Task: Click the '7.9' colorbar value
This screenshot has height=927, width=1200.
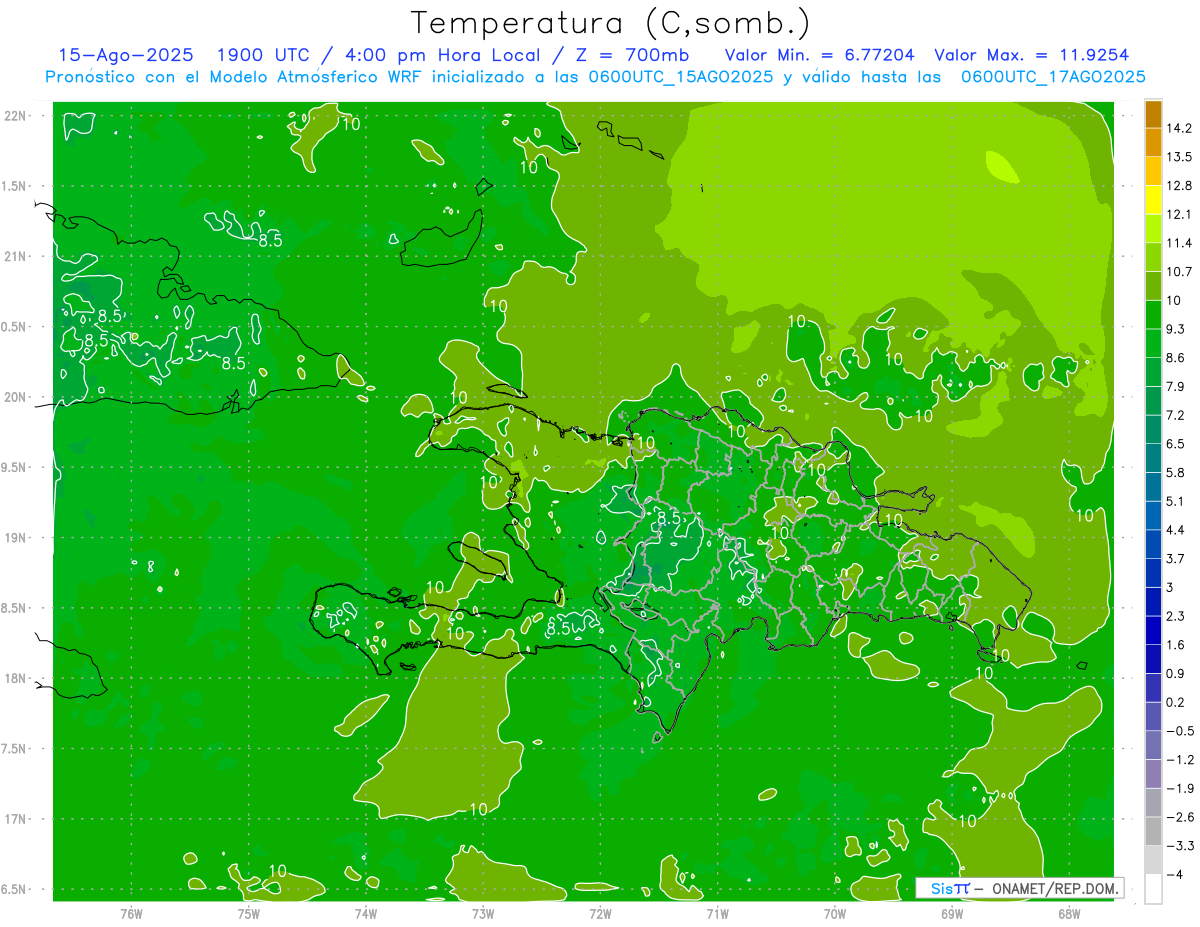Action: 1175,386
